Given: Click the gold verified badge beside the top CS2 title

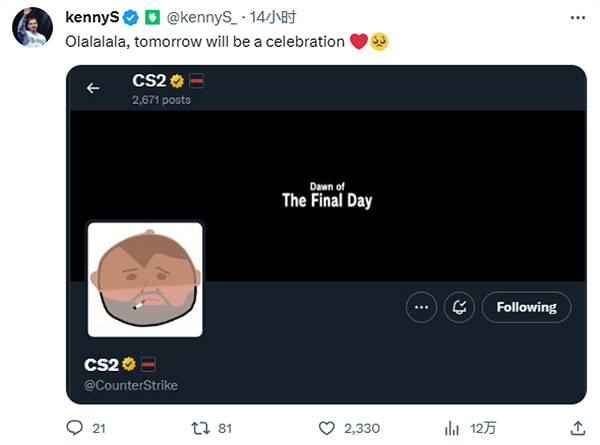Looking at the screenshot, I should [176, 80].
